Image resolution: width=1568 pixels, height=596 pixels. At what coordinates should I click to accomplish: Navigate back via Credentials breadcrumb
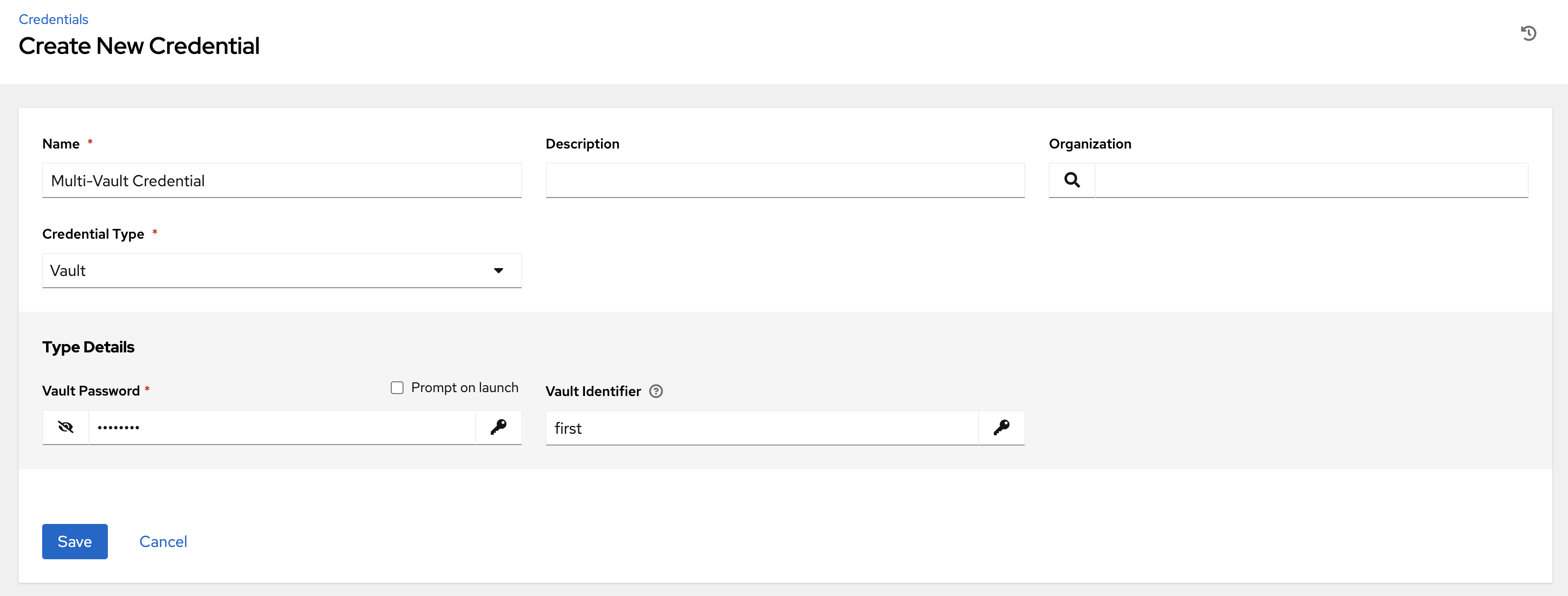pos(53,19)
